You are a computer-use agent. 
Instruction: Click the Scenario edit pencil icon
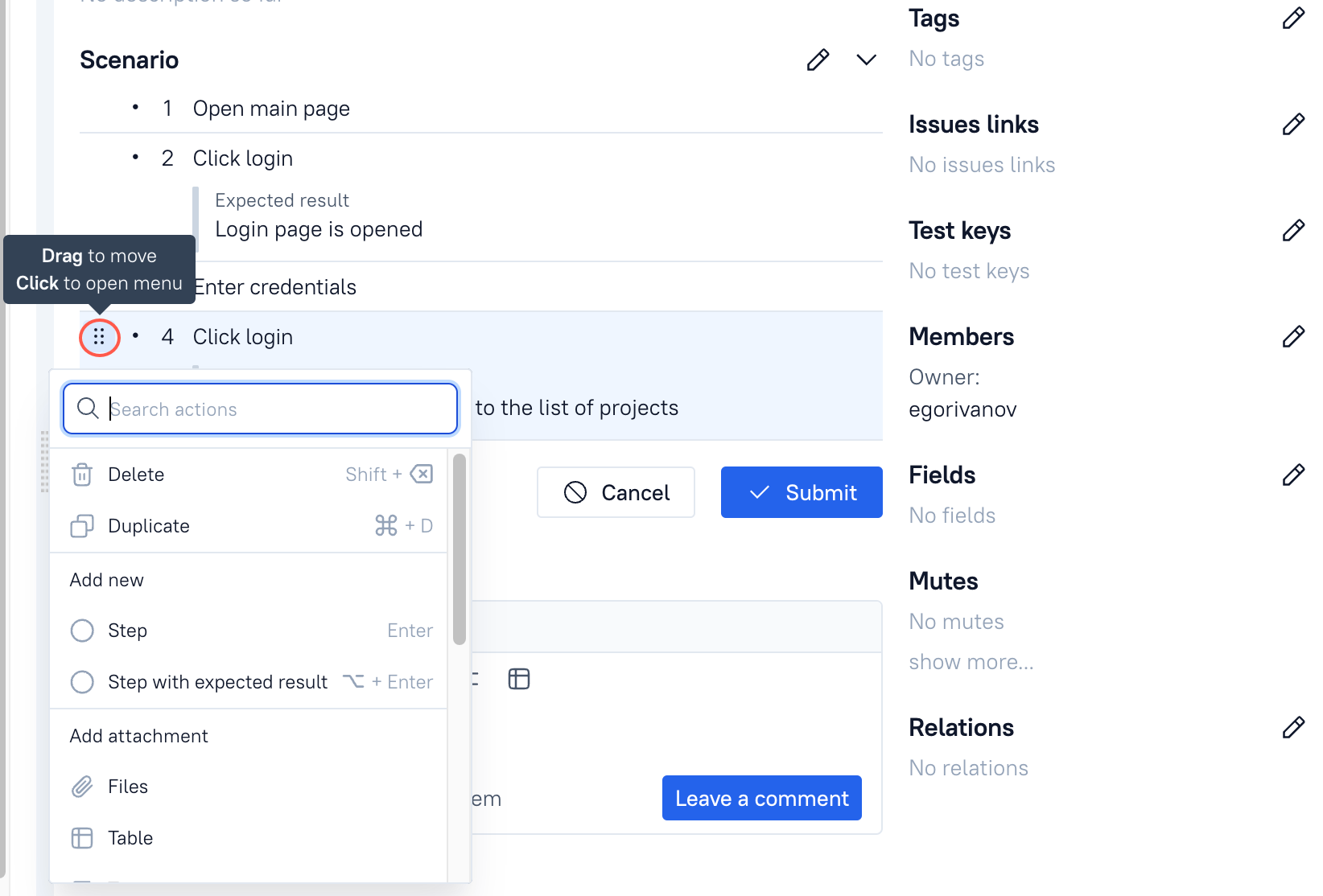[818, 60]
